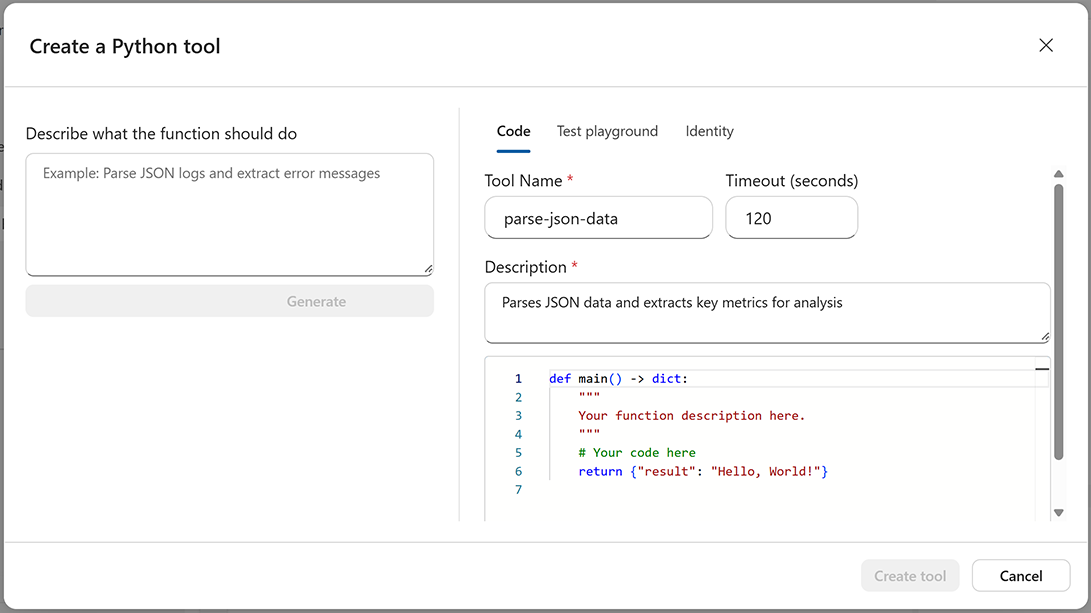Viewport: 1091px width, 613px height.
Task: Open the Identity tab
Action: click(x=709, y=131)
